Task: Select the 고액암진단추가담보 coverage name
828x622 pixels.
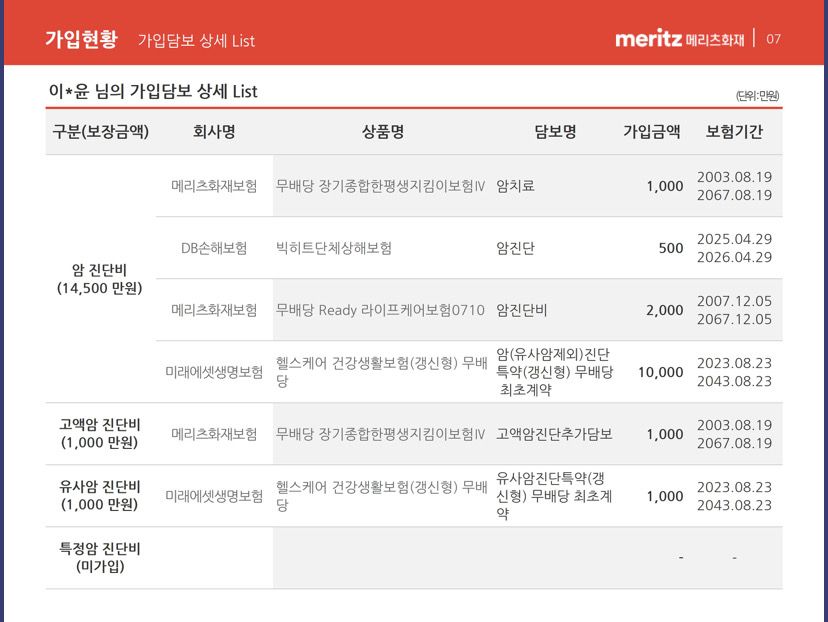Action: point(554,434)
